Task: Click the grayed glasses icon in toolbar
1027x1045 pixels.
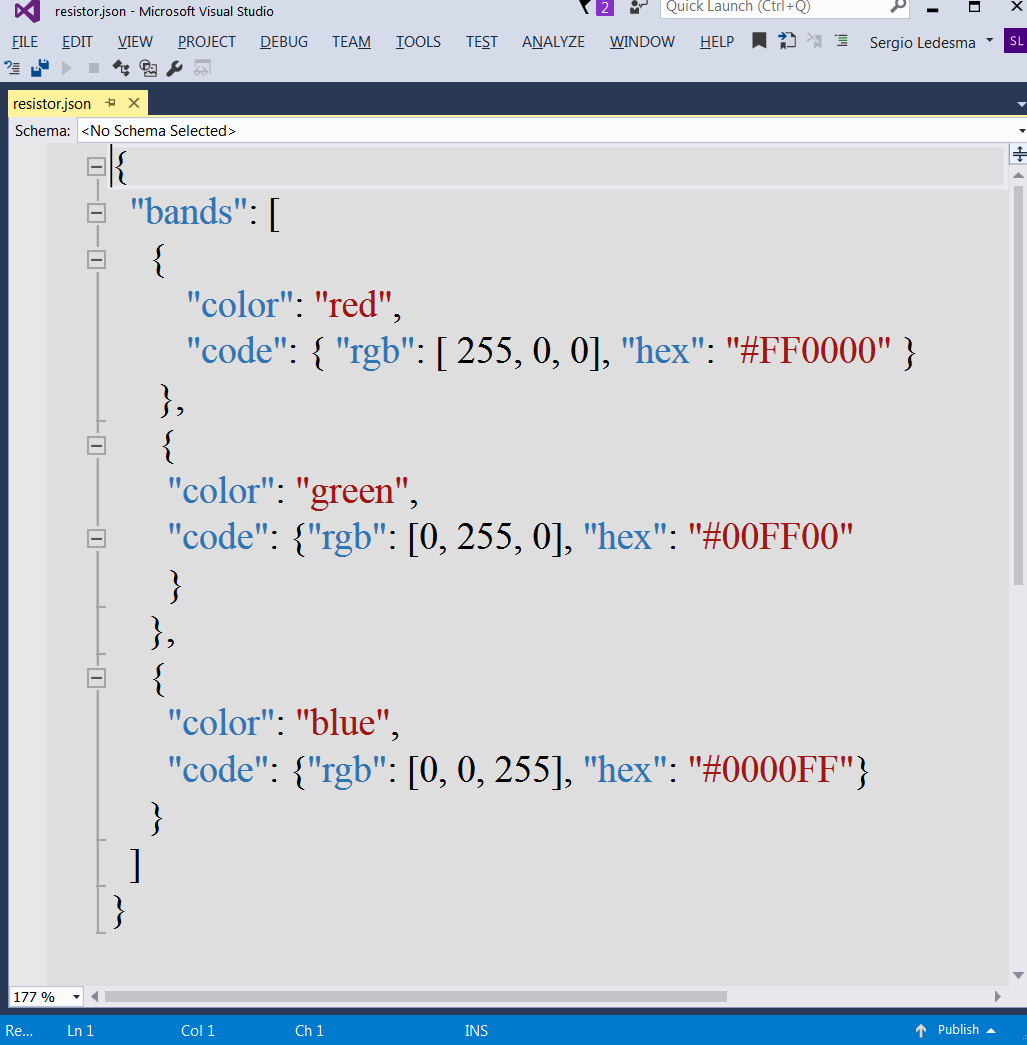Action: [x=202, y=68]
